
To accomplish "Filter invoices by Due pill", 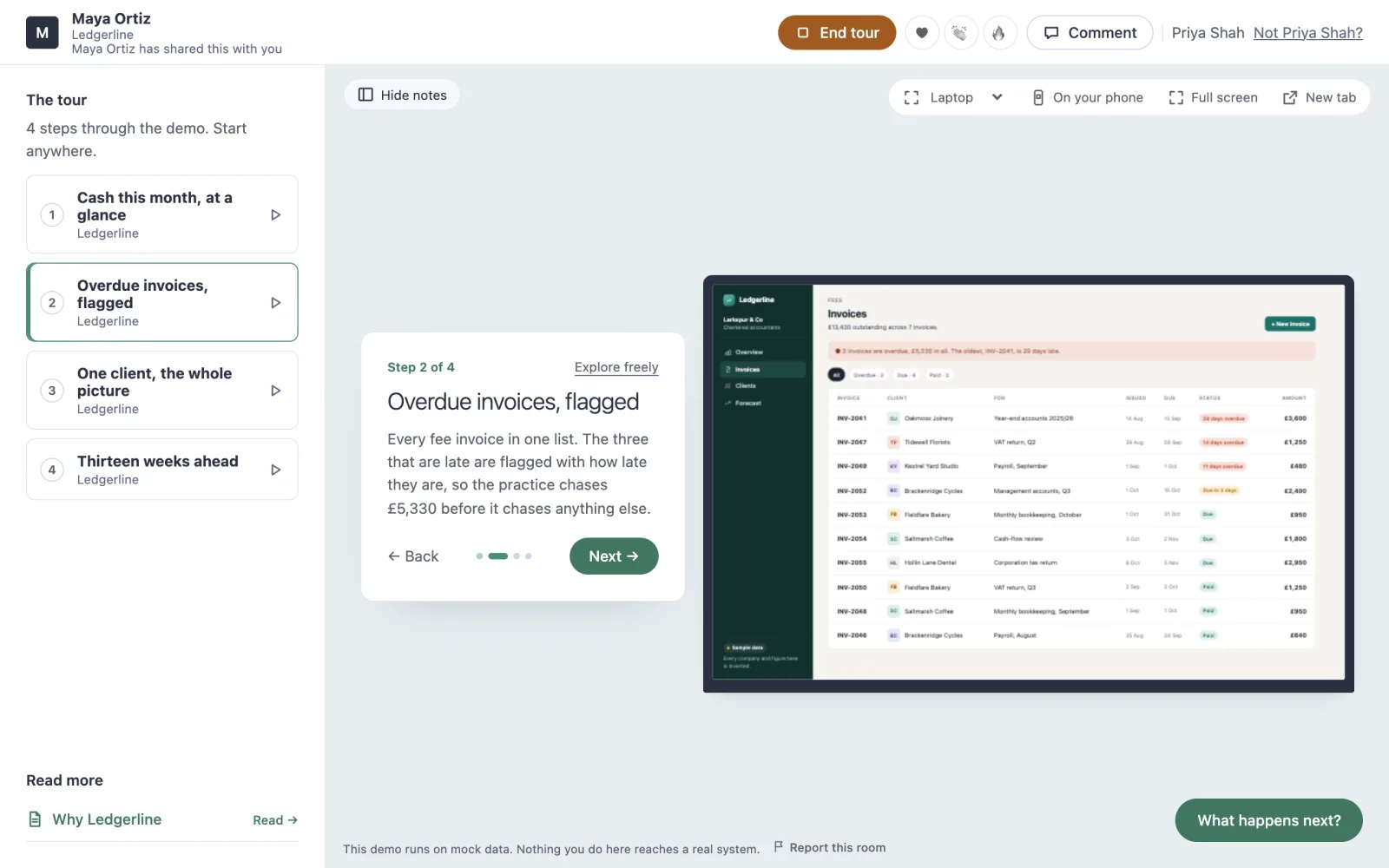I will 906,375.
